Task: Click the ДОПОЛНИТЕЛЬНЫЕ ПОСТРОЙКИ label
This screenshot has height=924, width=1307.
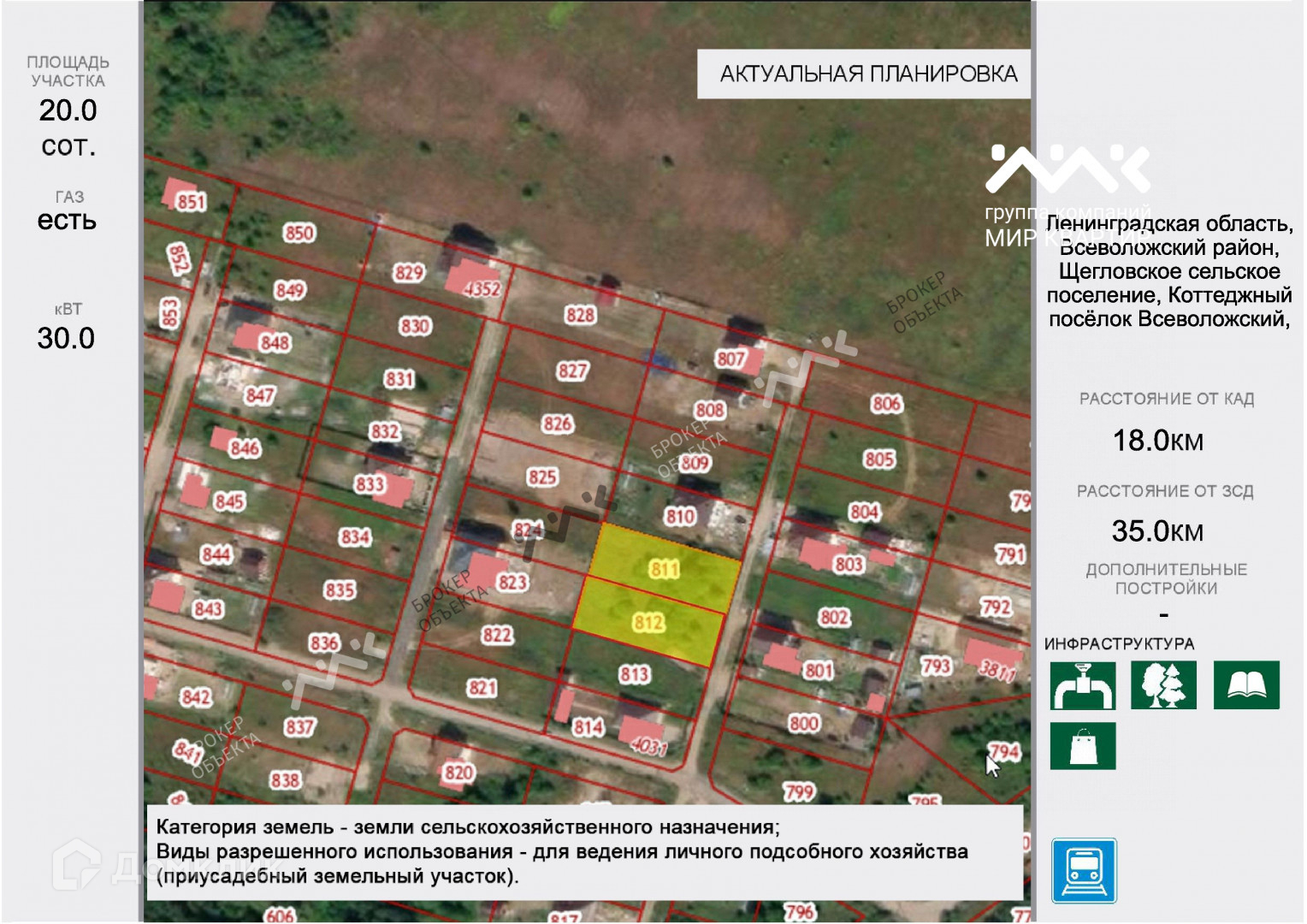Action: 1167,578
